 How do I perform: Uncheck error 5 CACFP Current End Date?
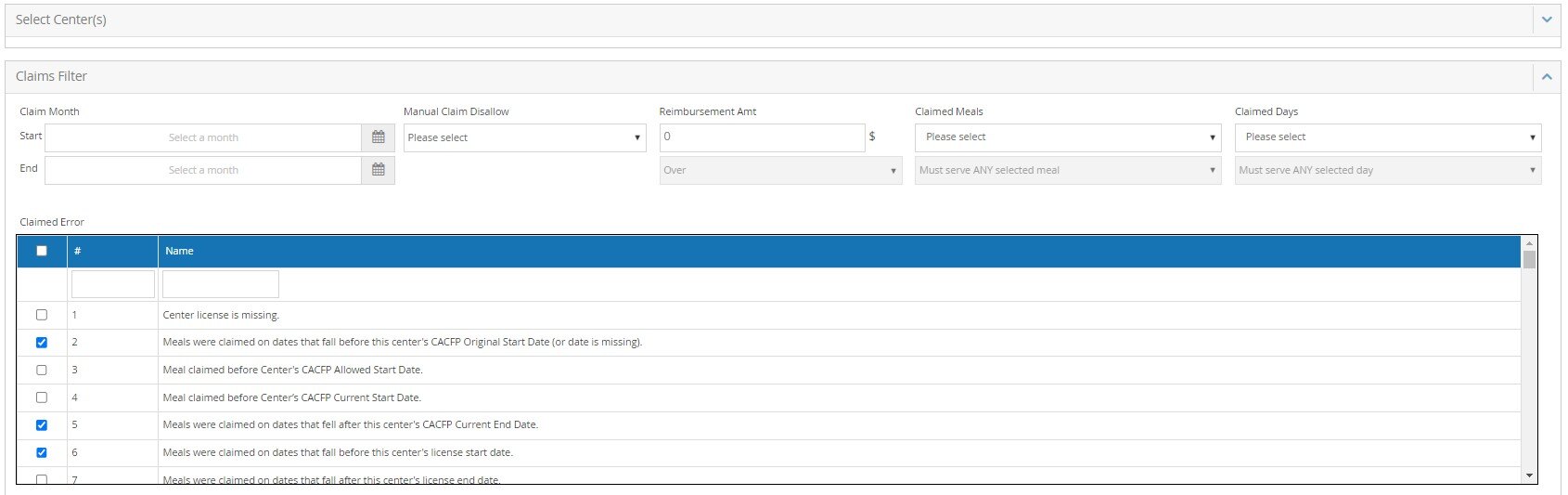pos(42,425)
